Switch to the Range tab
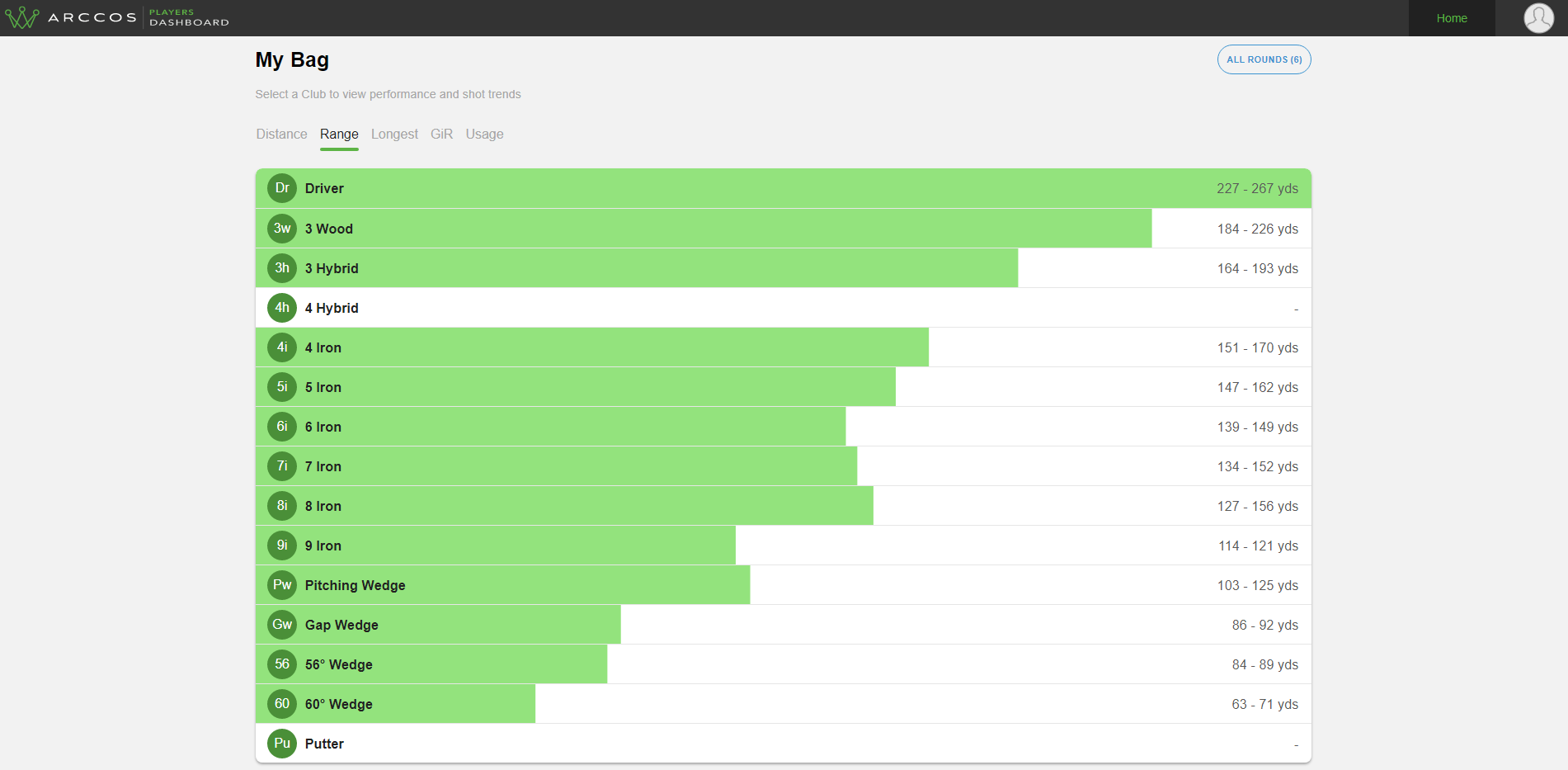The image size is (1568, 770). (339, 135)
